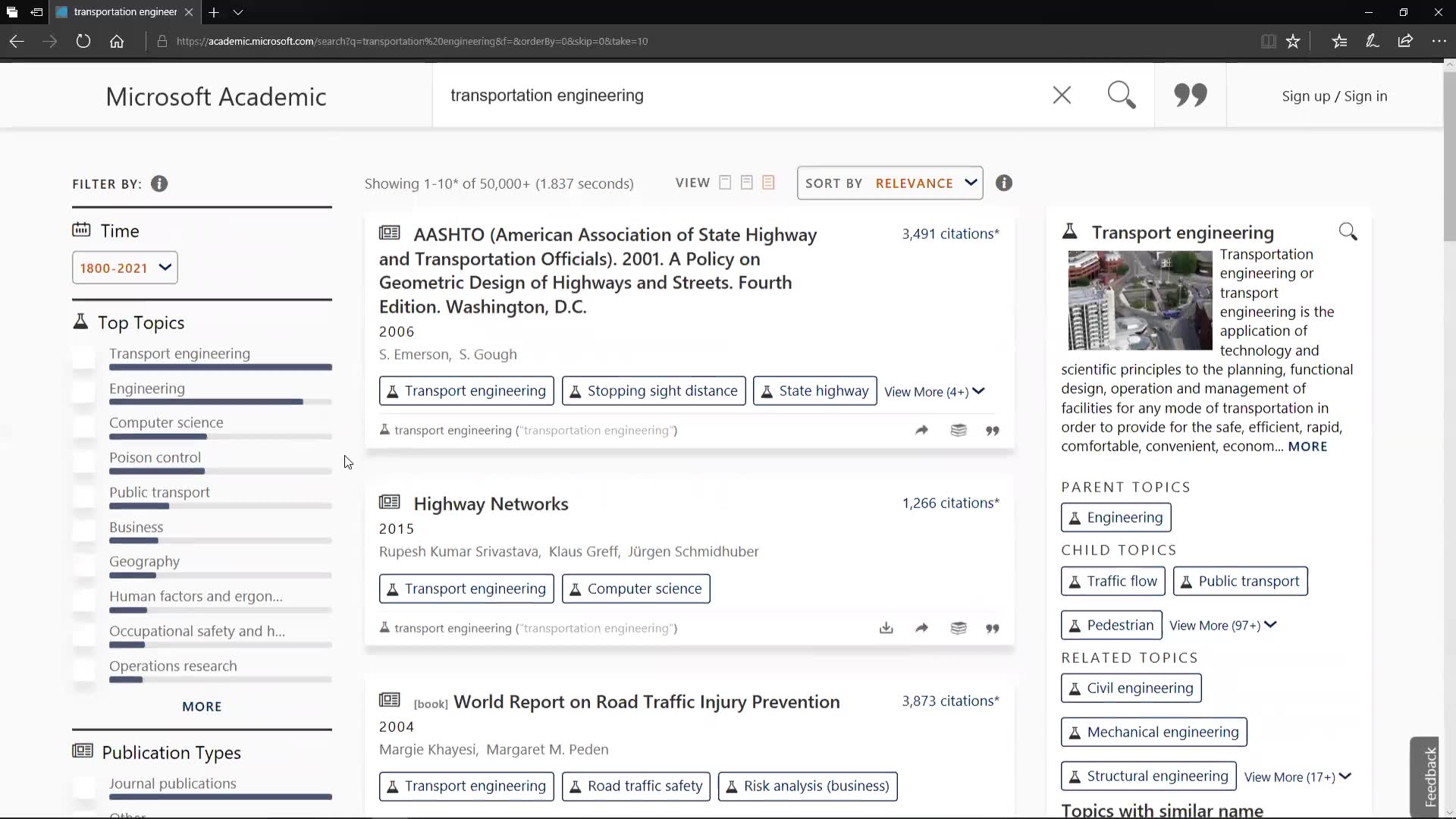This screenshot has height=819, width=1456.
Task: Check the Engineering topic filter
Action: click(84, 392)
